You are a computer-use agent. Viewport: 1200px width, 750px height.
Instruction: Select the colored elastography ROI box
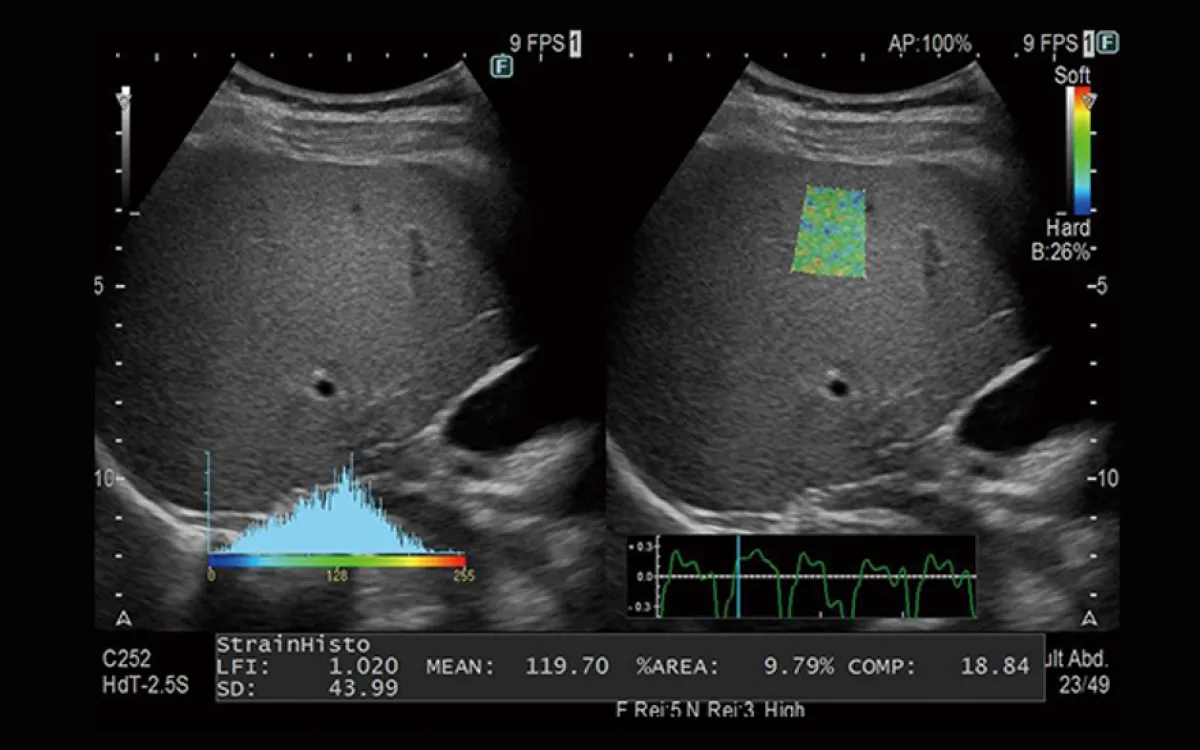tap(829, 230)
